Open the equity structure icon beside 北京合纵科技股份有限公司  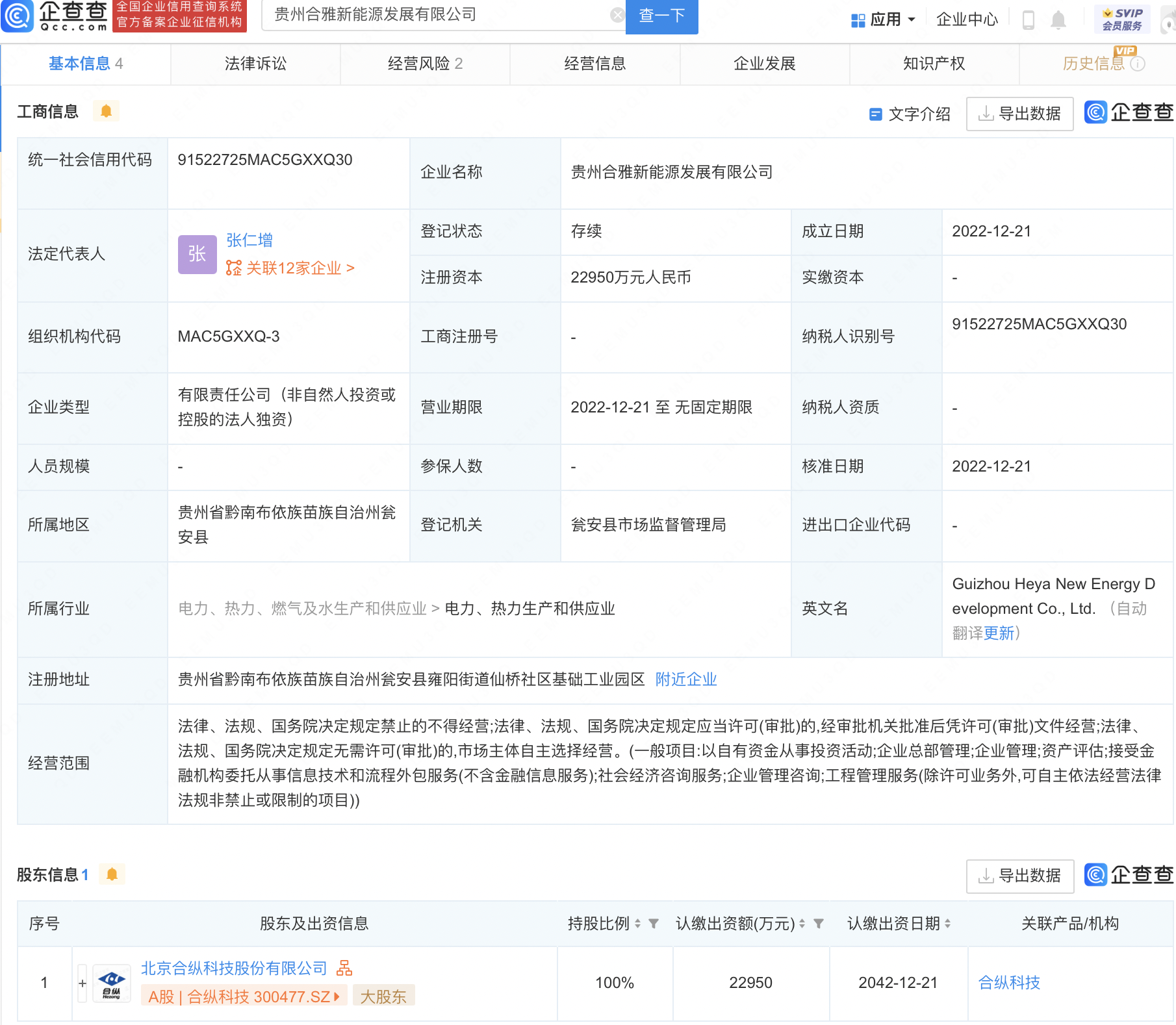[x=344, y=968]
